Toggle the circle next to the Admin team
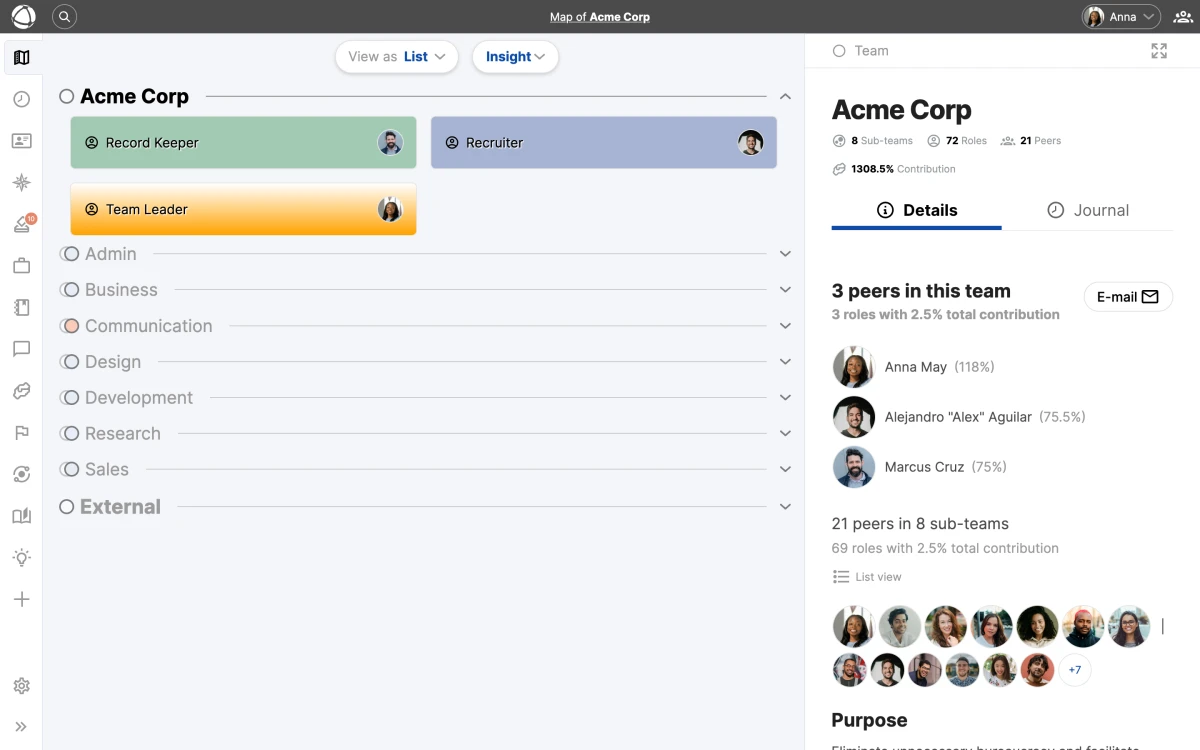 click(x=70, y=253)
